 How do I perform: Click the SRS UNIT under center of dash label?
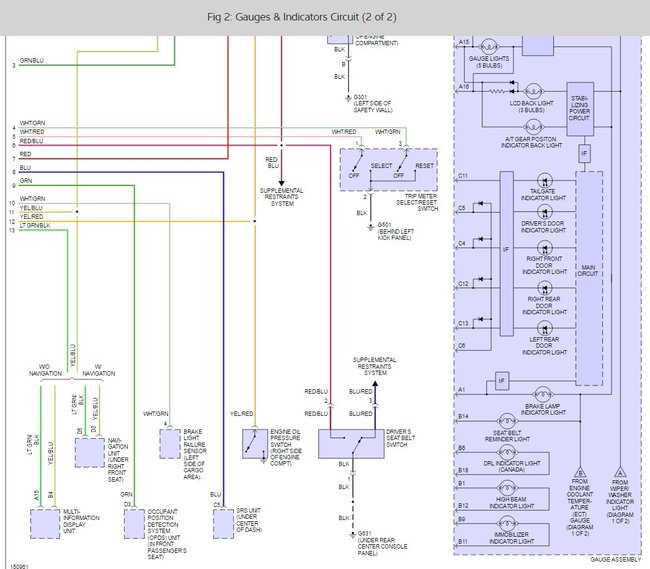tap(249, 520)
